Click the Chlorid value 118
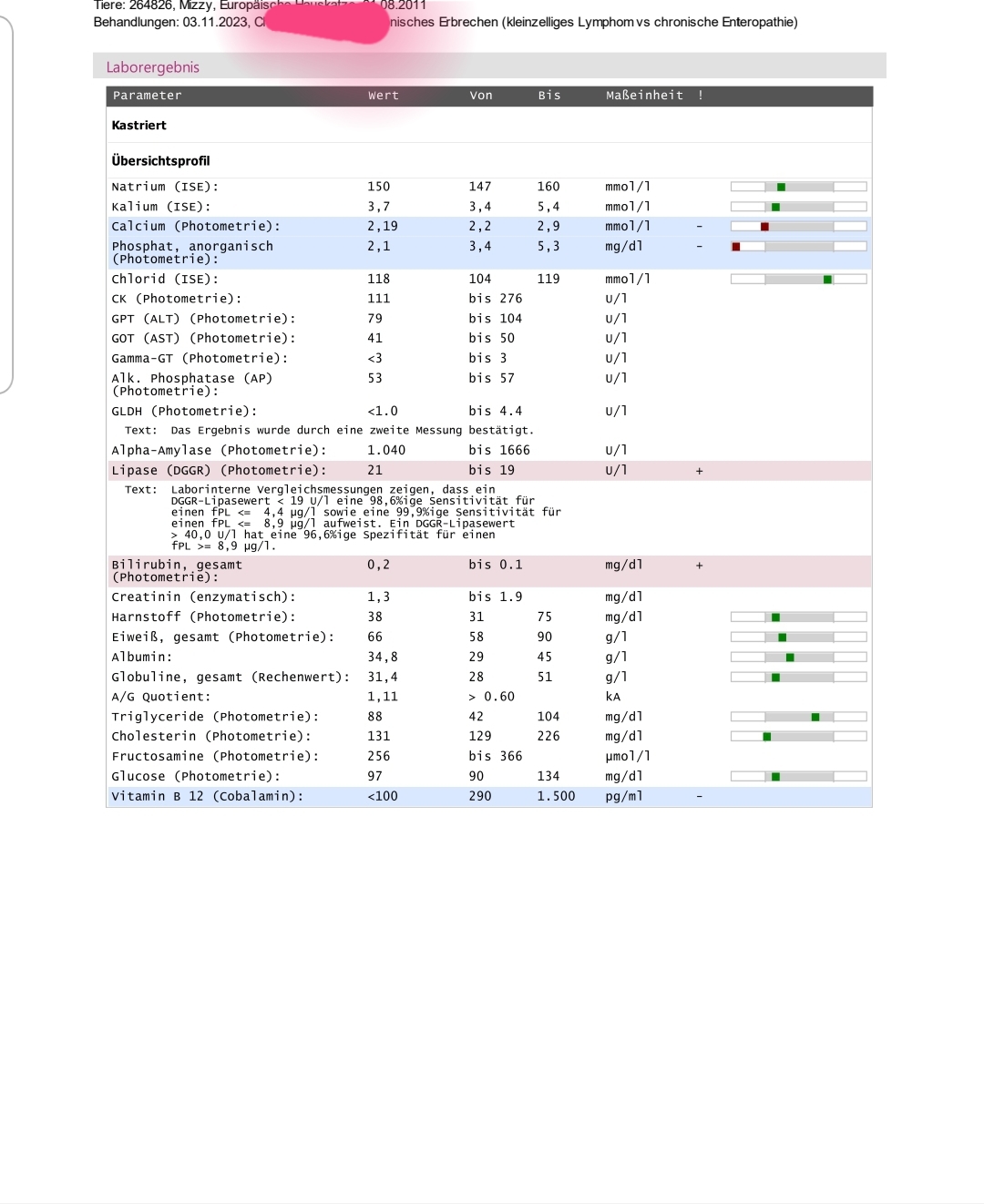 378,280
